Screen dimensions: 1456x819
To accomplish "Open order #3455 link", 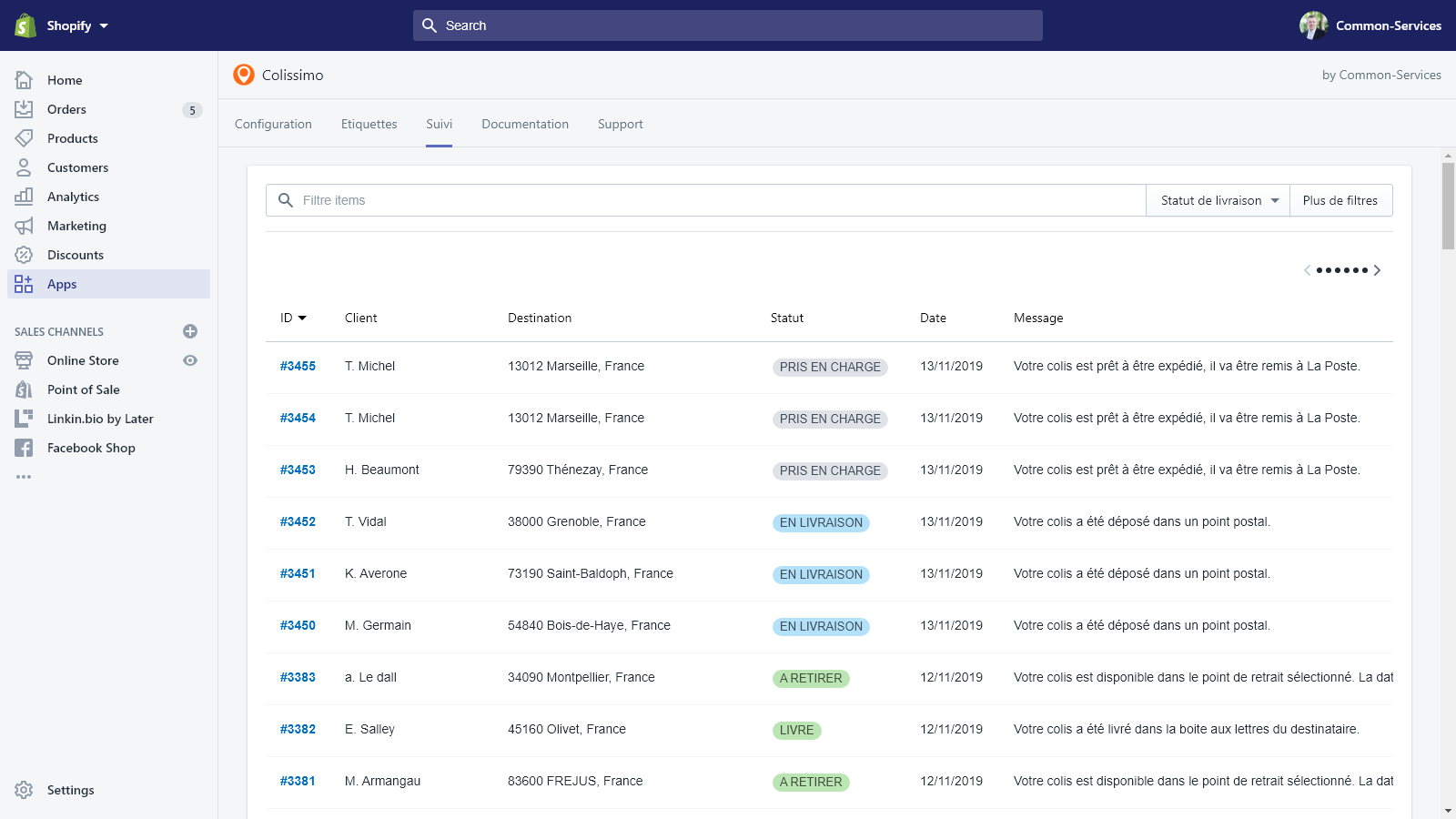I will pos(298,366).
